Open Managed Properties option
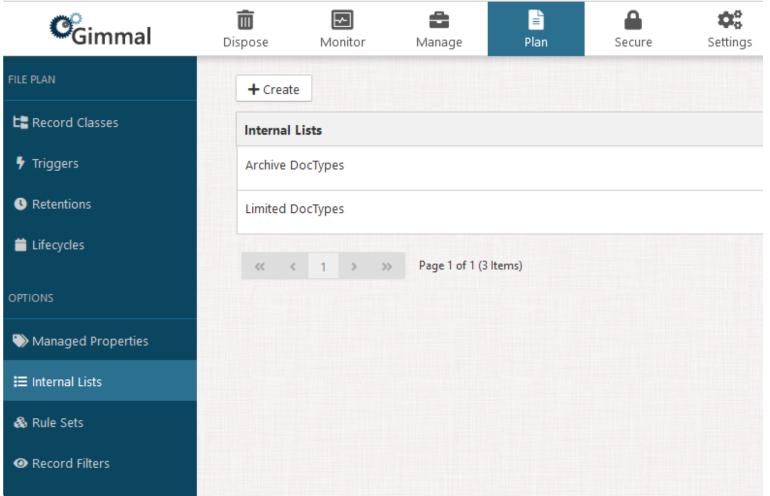The height and width of the screenshot is (496, 770). point(89,341)
